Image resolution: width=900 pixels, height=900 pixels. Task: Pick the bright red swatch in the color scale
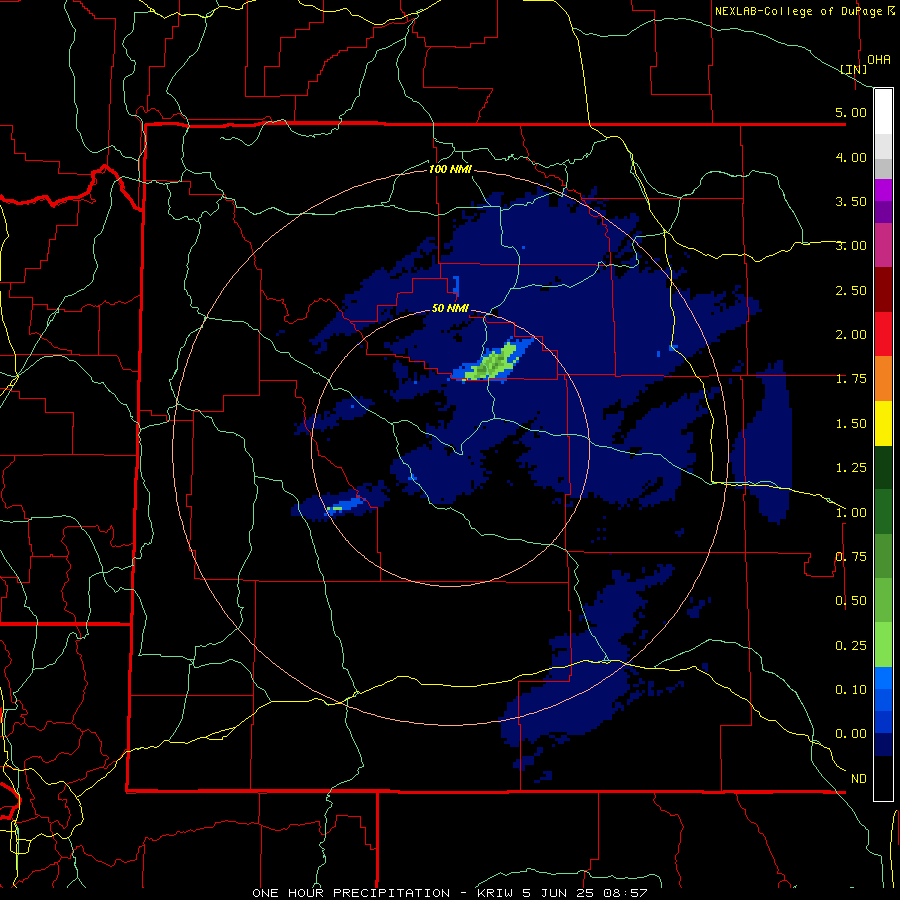point(883,334)
